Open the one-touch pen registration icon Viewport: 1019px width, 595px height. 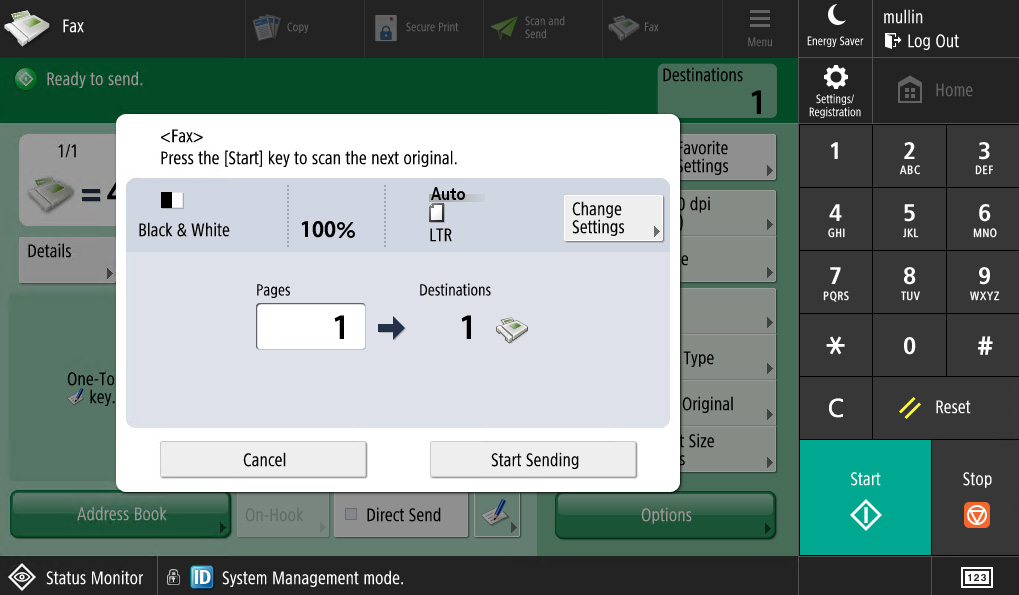click(x=497, y=514)
